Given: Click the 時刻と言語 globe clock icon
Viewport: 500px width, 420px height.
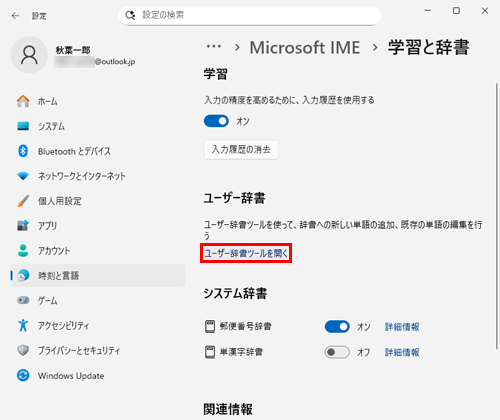Looking at the screenshot, I should 23,276.
